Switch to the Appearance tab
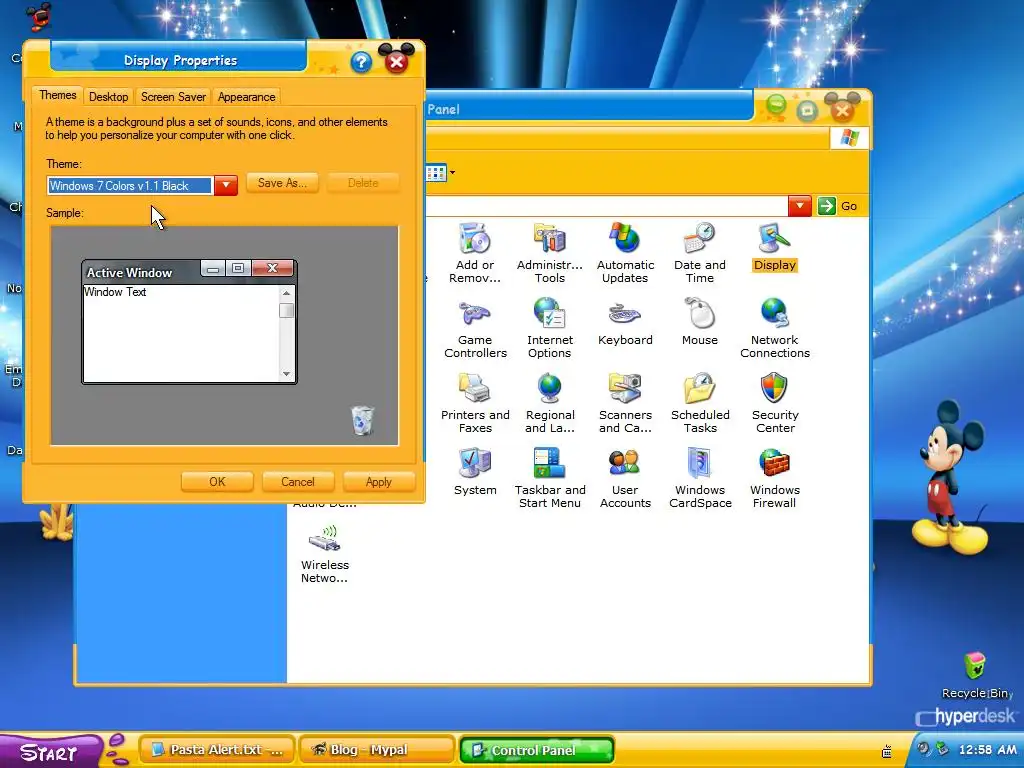This screenshot has width=1024, height=768. (246, 97)
